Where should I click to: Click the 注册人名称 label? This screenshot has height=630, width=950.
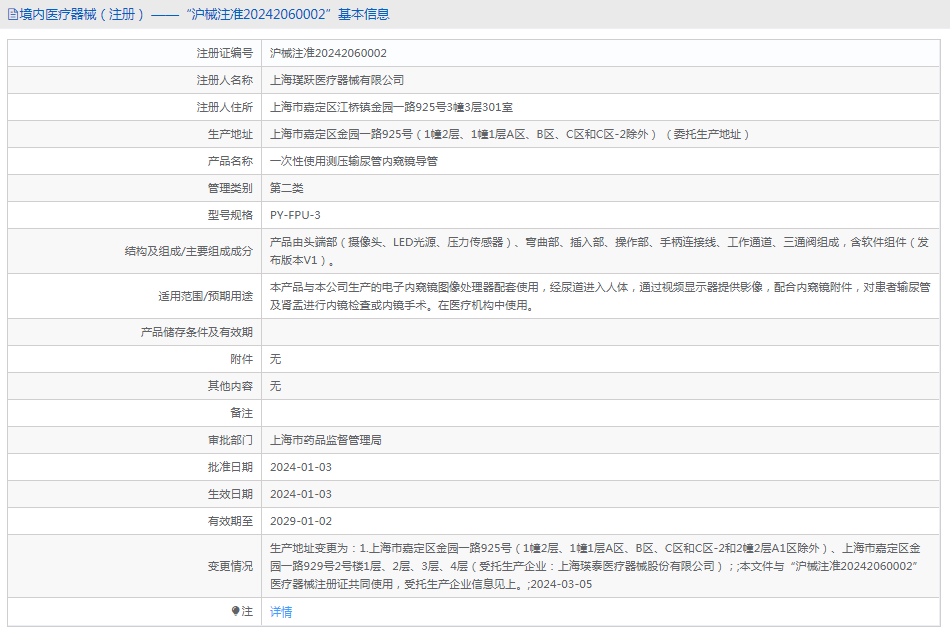point(225,80)
